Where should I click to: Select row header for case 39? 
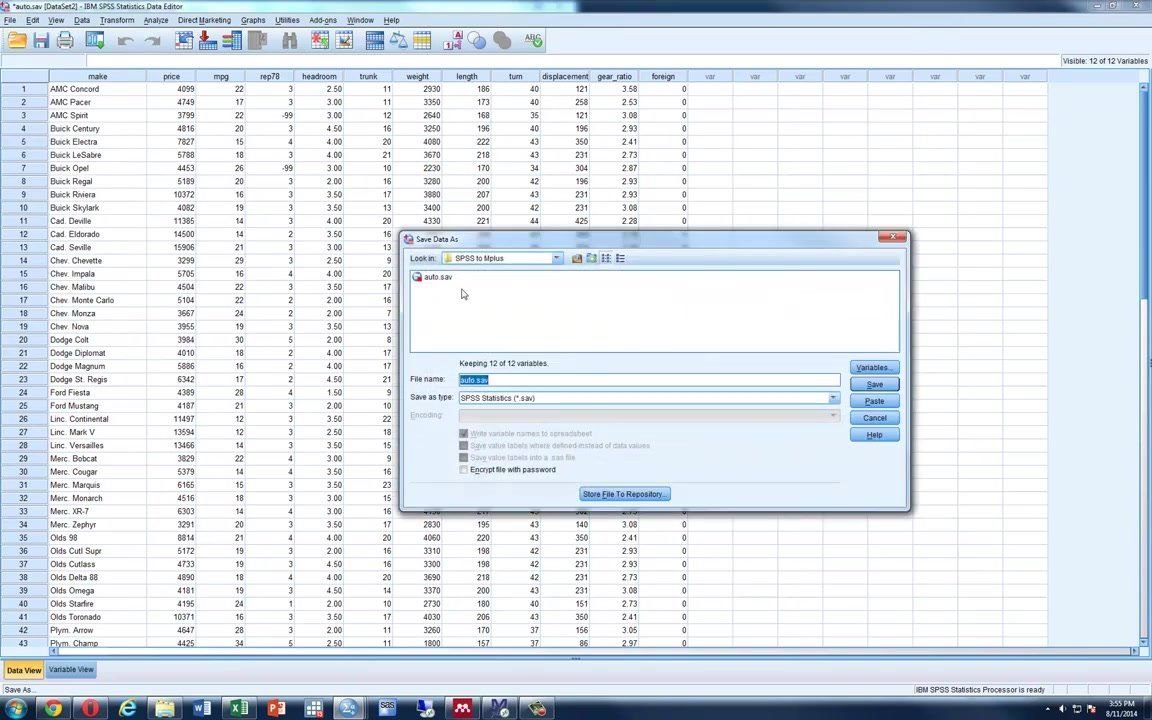pos(24,591)
